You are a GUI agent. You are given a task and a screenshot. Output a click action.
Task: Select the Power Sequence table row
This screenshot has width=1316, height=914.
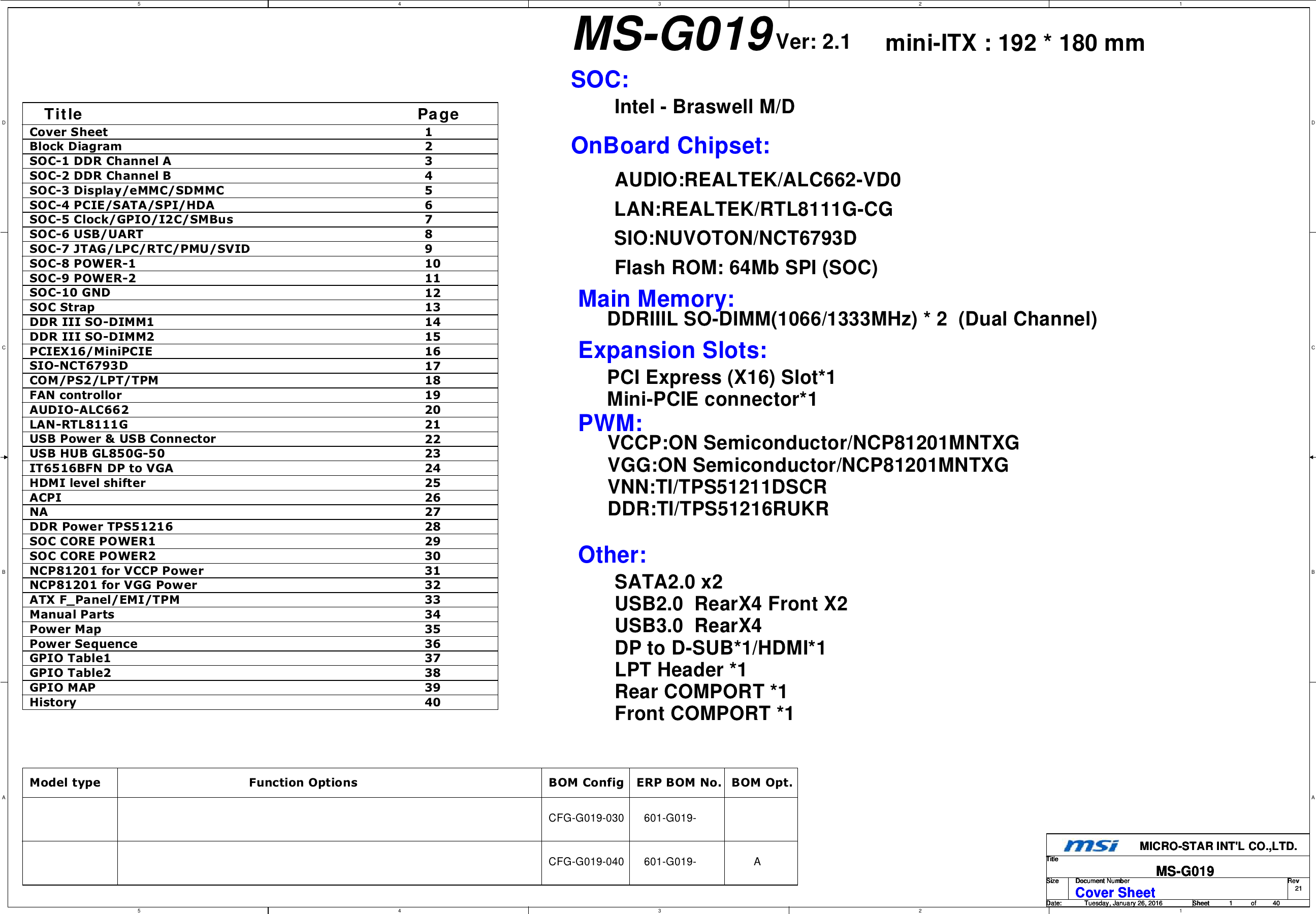coord(84,644)
